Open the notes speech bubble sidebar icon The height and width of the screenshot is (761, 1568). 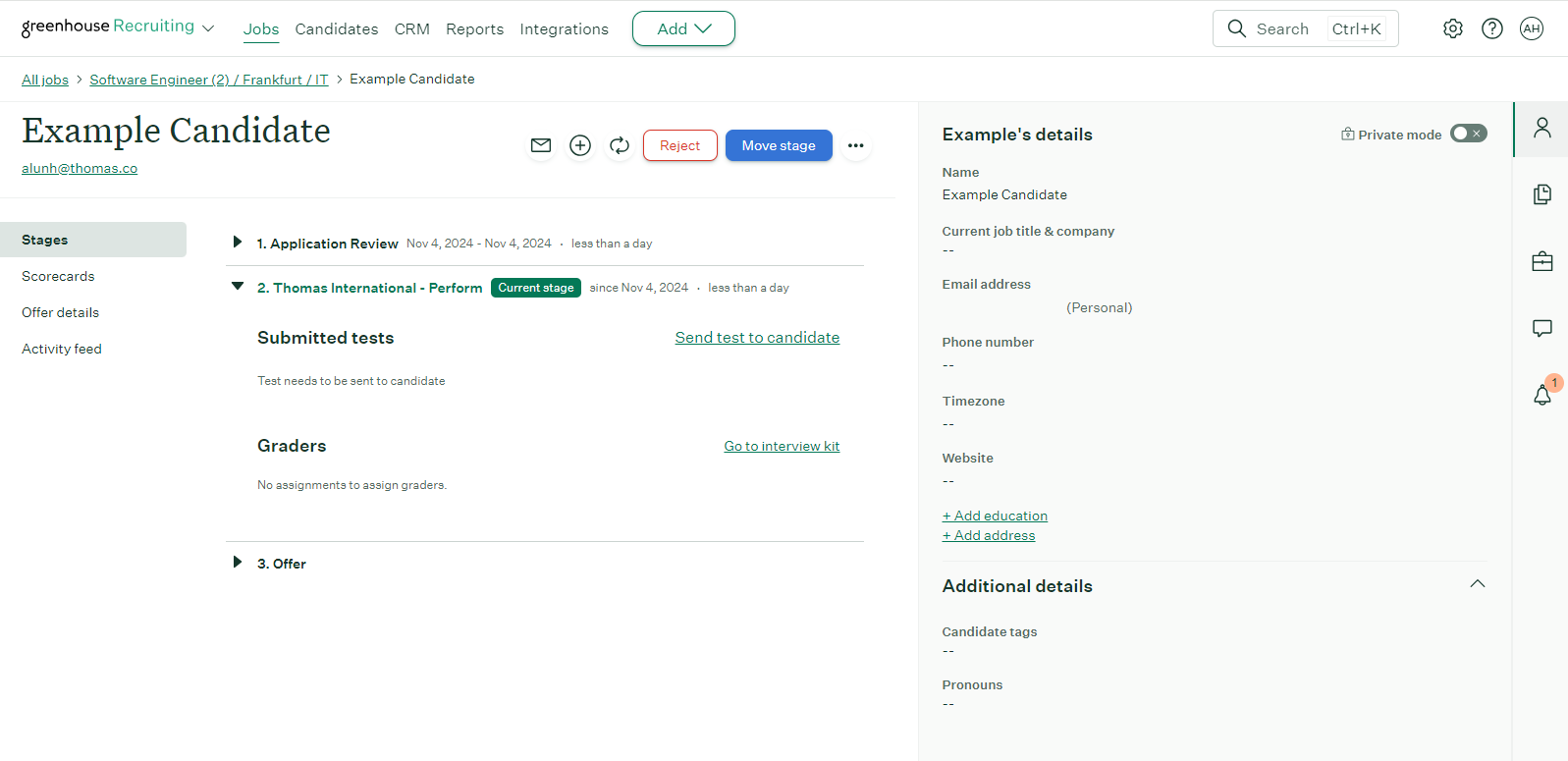click(1542, 328)
